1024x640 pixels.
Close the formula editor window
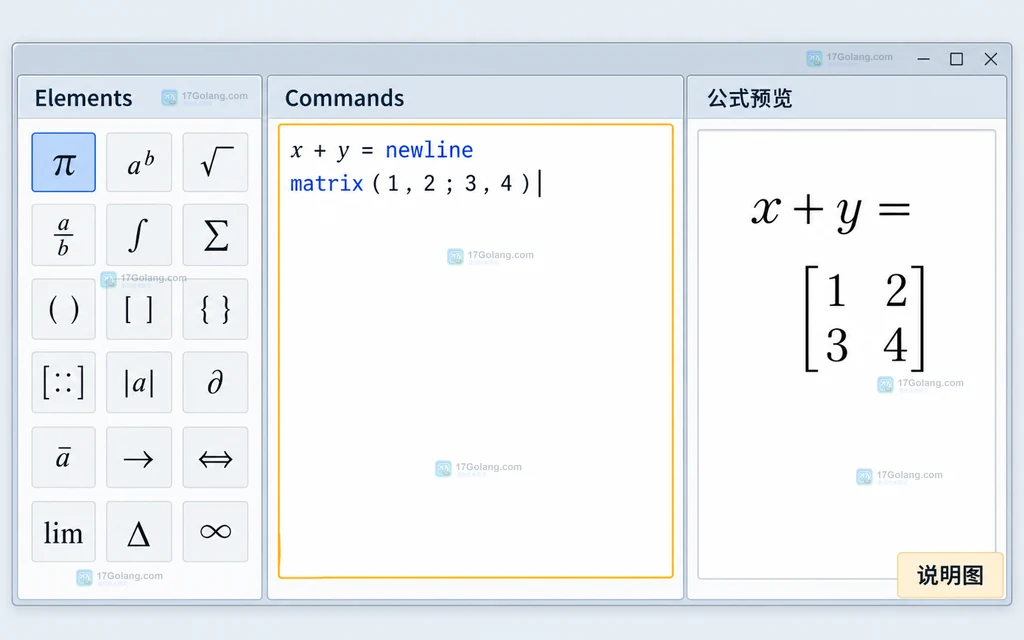point(991,59)
